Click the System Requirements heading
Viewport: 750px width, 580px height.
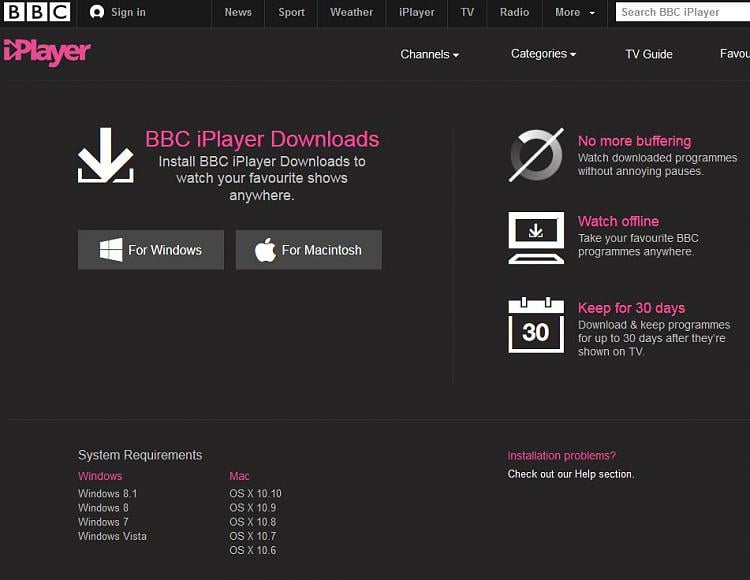coord(140,455)
